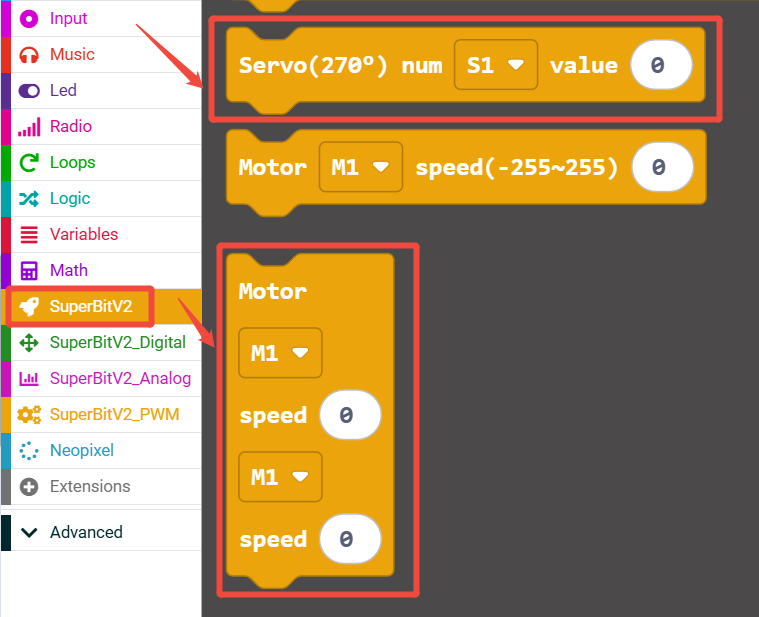Edit first speed value in dual Motor block
Viewport: 759px width, 617px height.
pyautogui.click(x=350, y=415)
